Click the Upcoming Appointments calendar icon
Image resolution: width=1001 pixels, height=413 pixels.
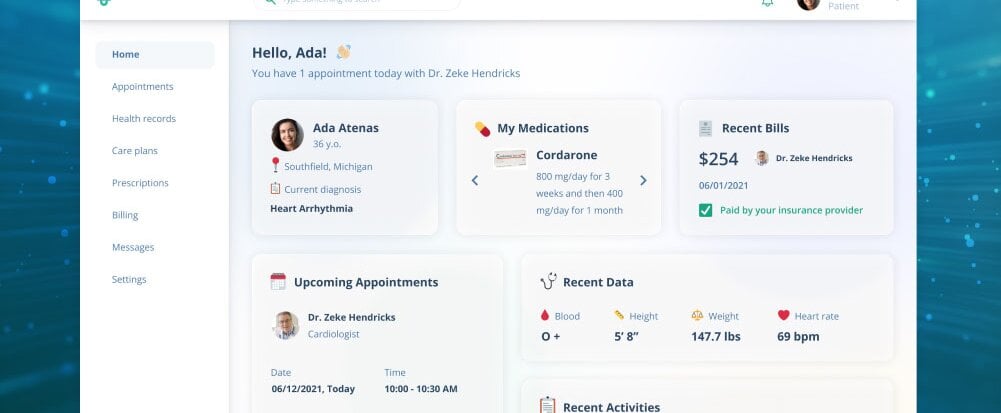(278, 282)
